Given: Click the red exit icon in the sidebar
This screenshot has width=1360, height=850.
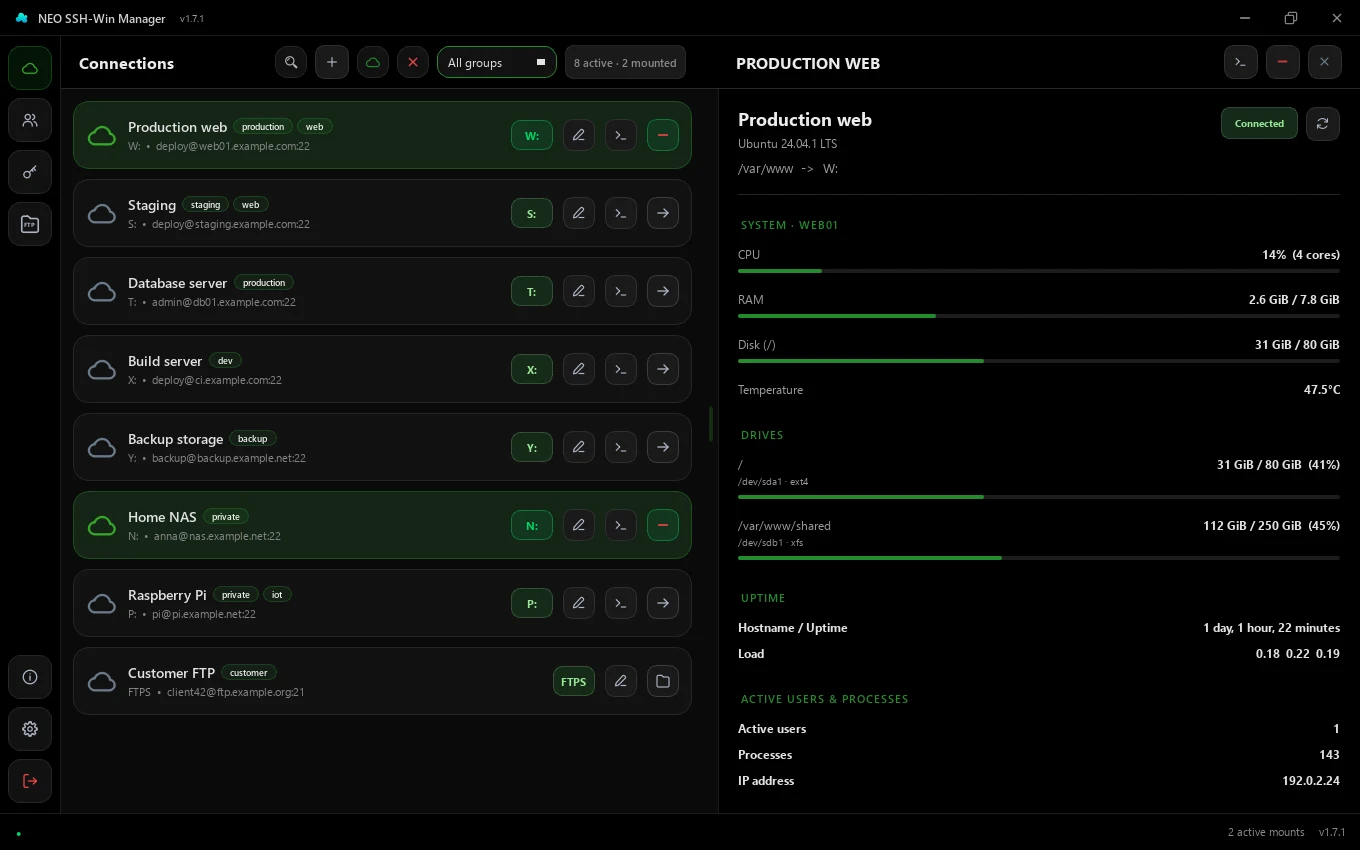Looking at the screenshot, I should [x=30, y=781].
